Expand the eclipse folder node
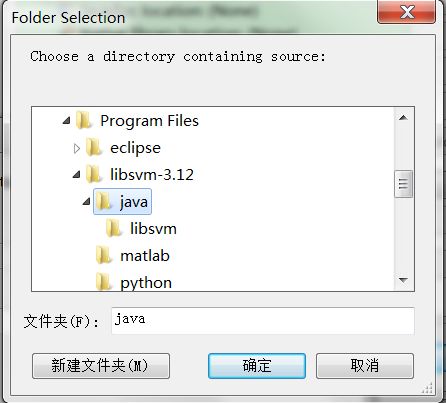The image size is (446, 403). click(x=77, y=148)
